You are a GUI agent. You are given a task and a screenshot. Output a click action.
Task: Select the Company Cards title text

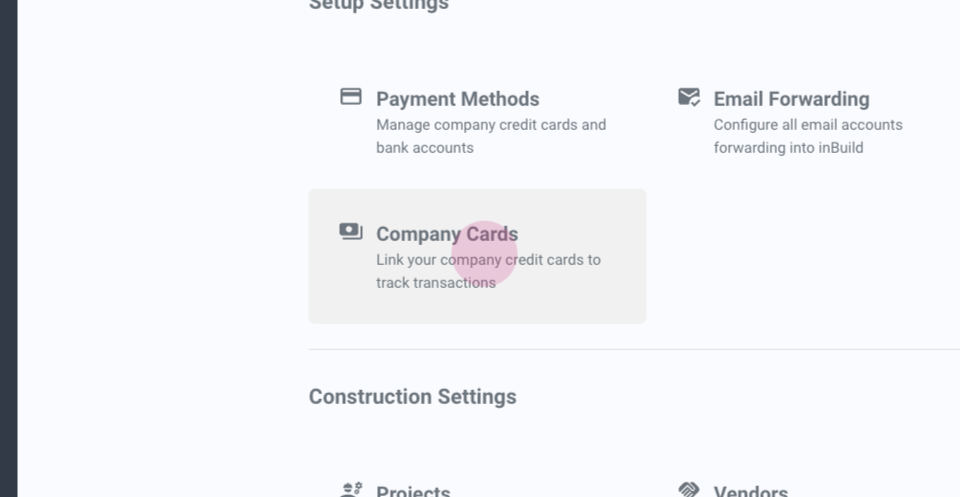click(x=446, y=234)
